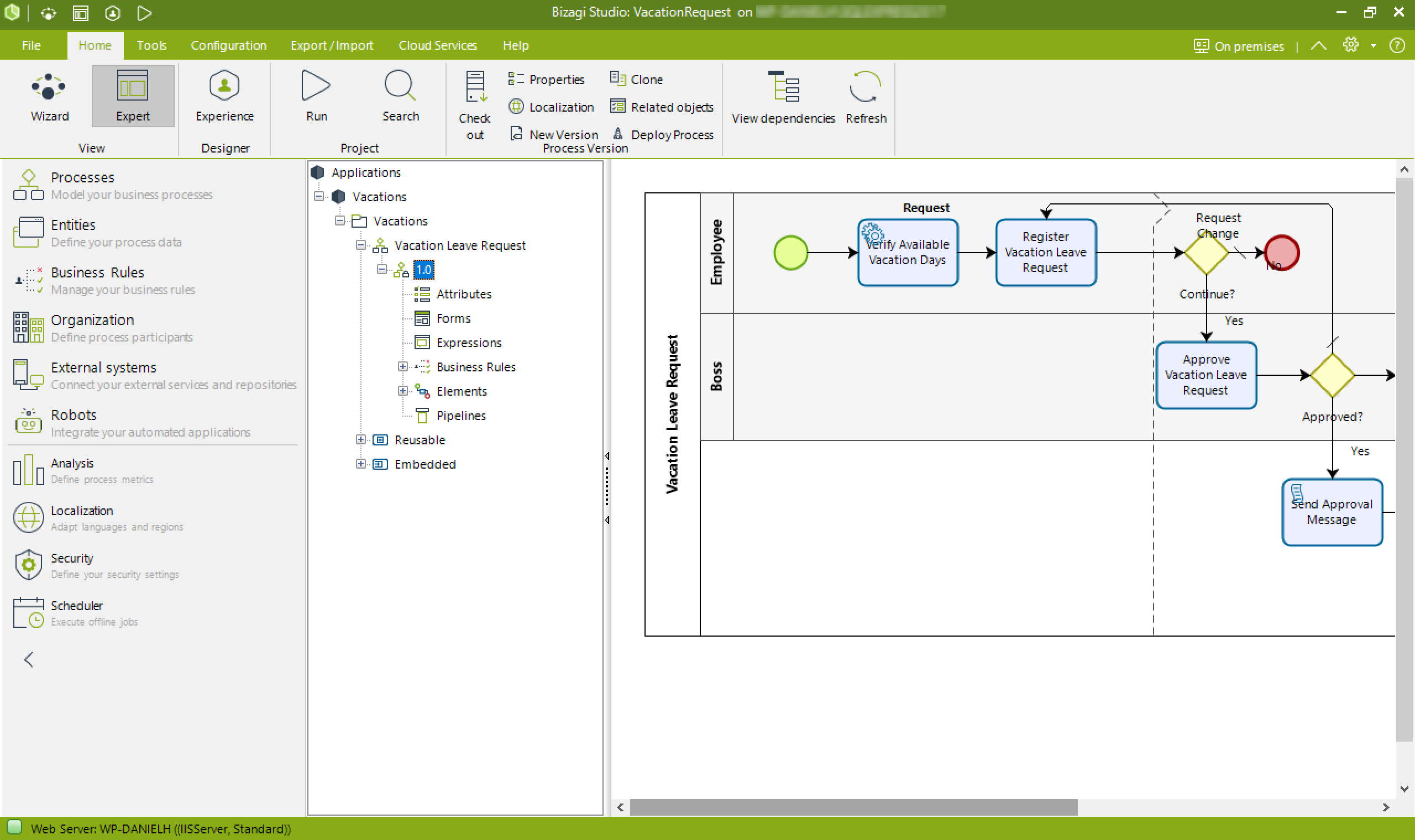Open the Scheduler module
This screenshot has height=840, width=1415.
[x=76, y=613]
